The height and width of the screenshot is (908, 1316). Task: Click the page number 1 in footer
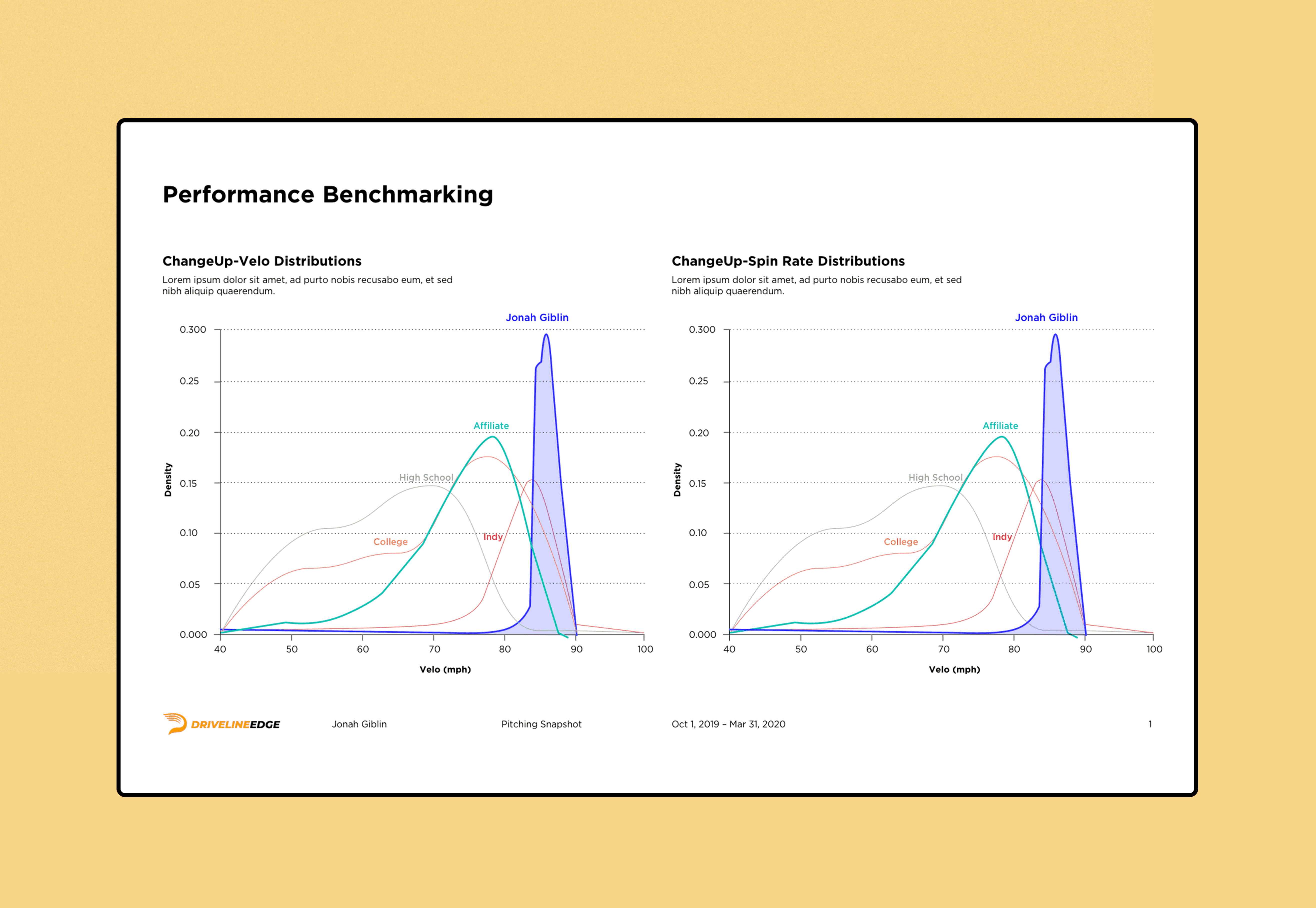pyautogui.click(x=1149, y=724)
